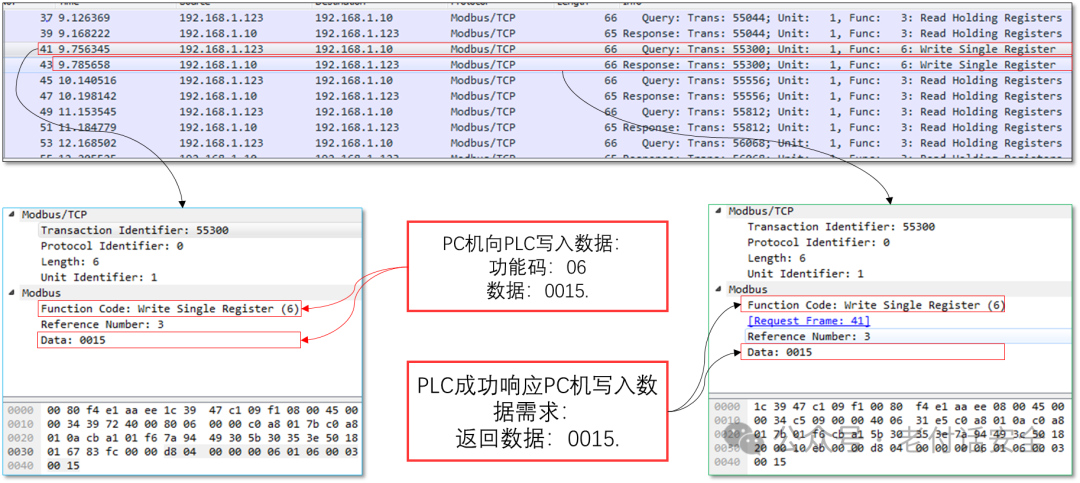Collapse the Modbus/TCP tree in right details pane
1080x483 pixels.
point(719,211)
